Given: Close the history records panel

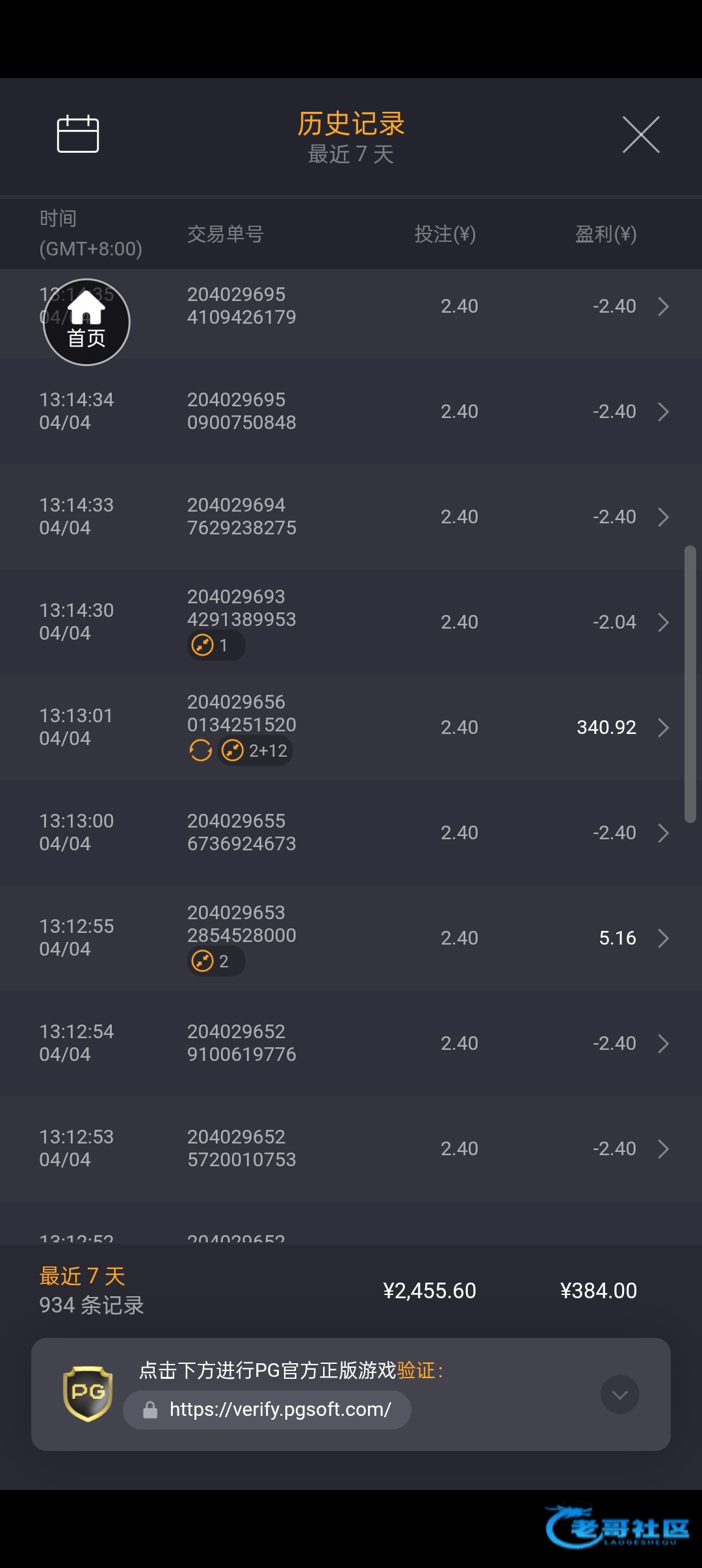Looking at the screenshot, I should click(641, 135).
